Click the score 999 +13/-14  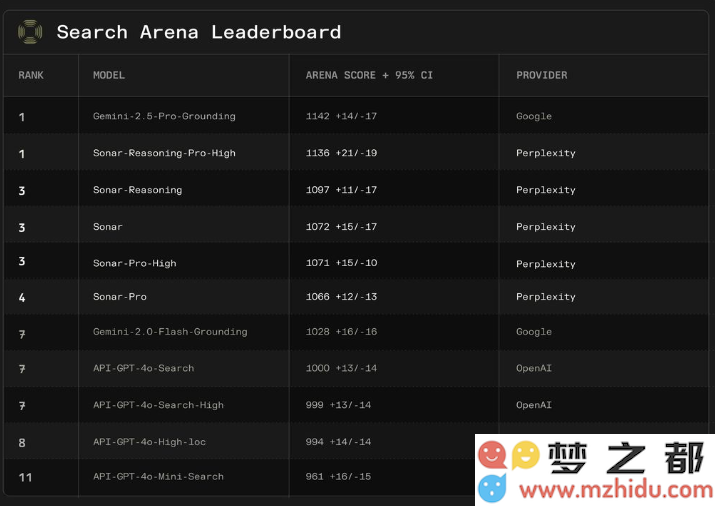(338, 405)
